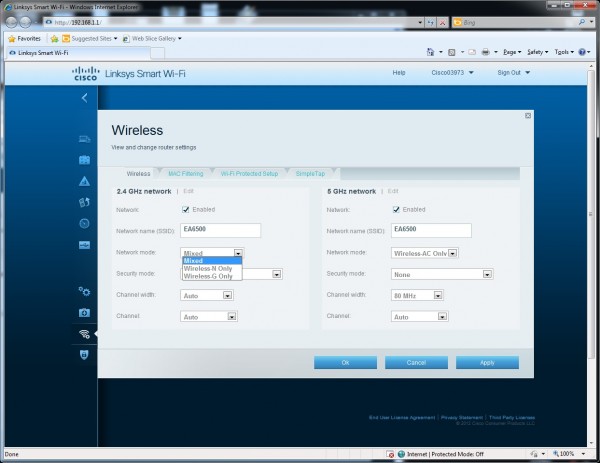Open Privacy Statement link
This screenshot has width=600, height=463.
[461, 417]
